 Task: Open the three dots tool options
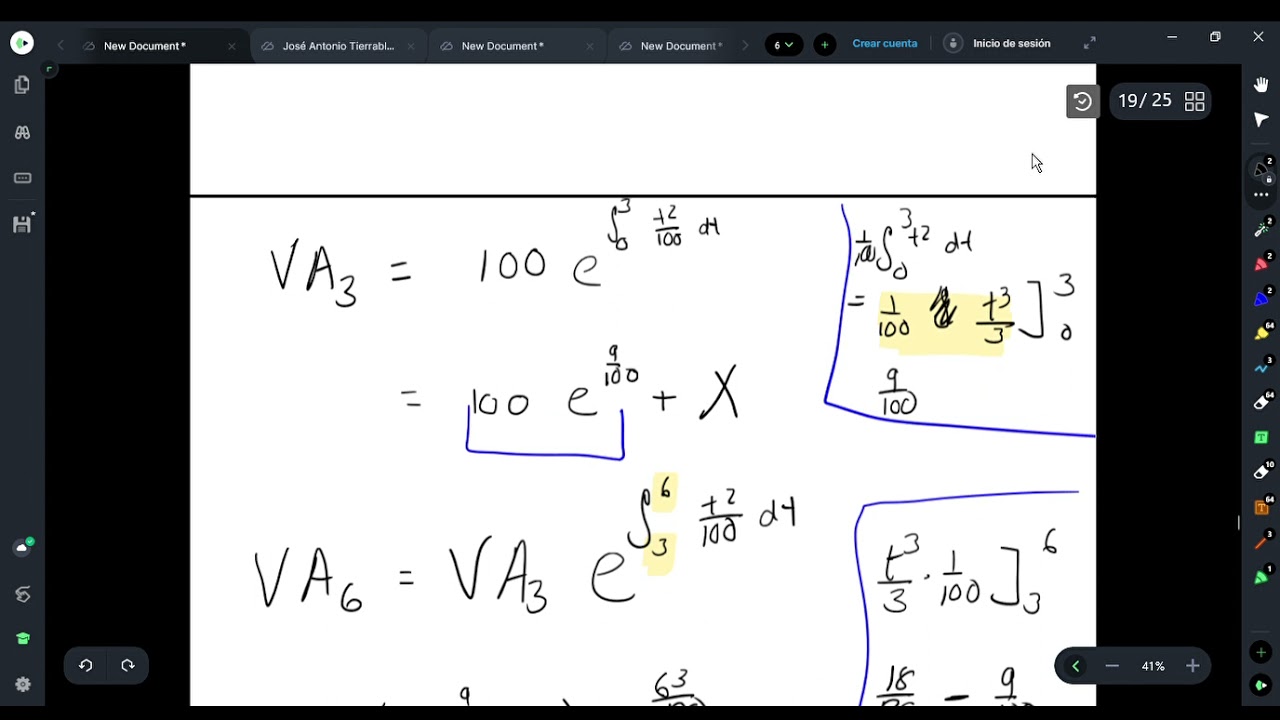coord(1261,194)
